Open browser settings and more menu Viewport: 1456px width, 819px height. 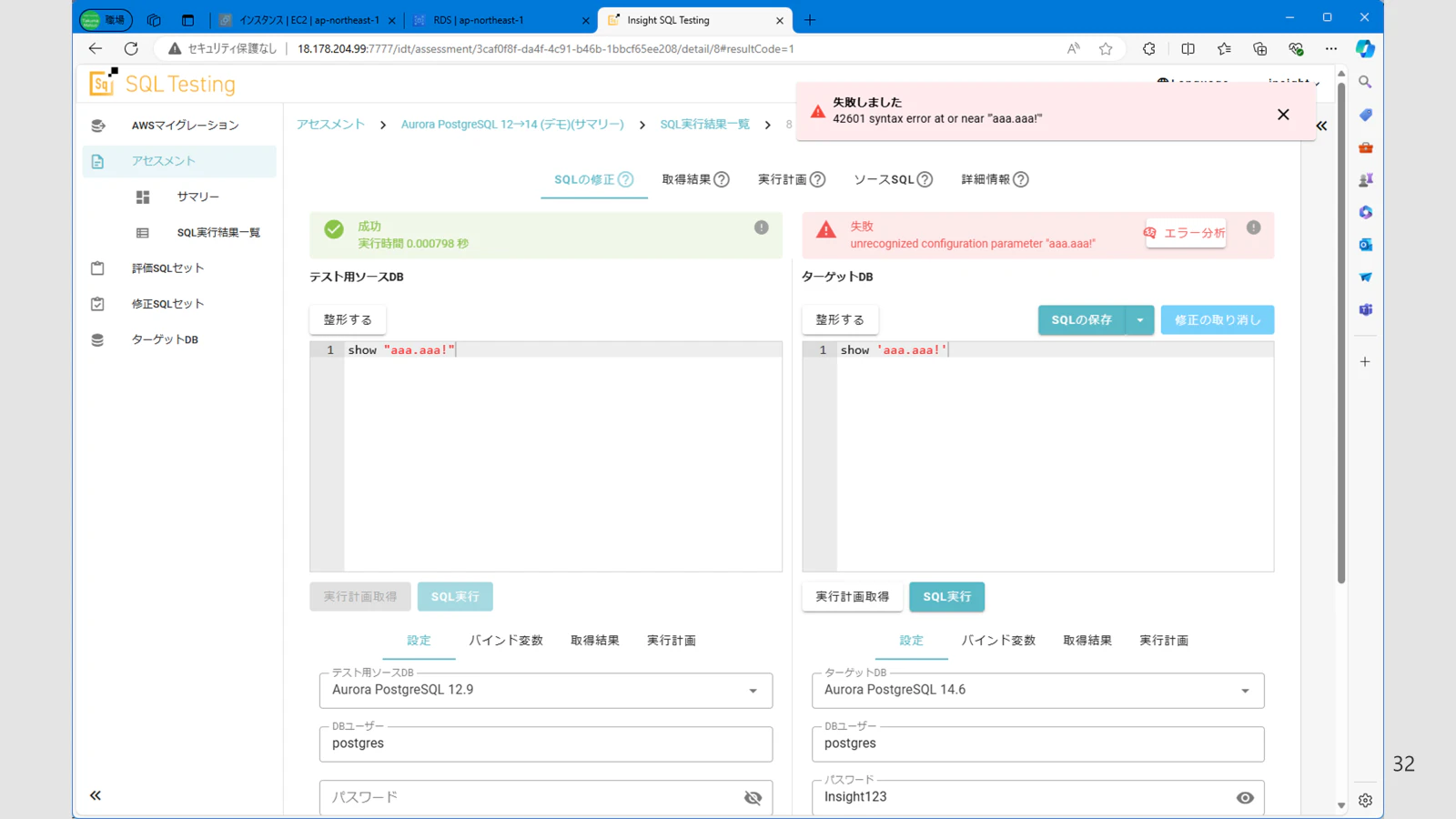[1331, 49]
